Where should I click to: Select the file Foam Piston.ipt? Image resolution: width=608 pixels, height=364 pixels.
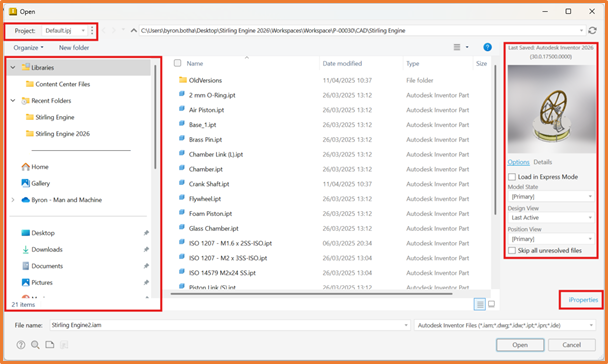tap(210, 213)
